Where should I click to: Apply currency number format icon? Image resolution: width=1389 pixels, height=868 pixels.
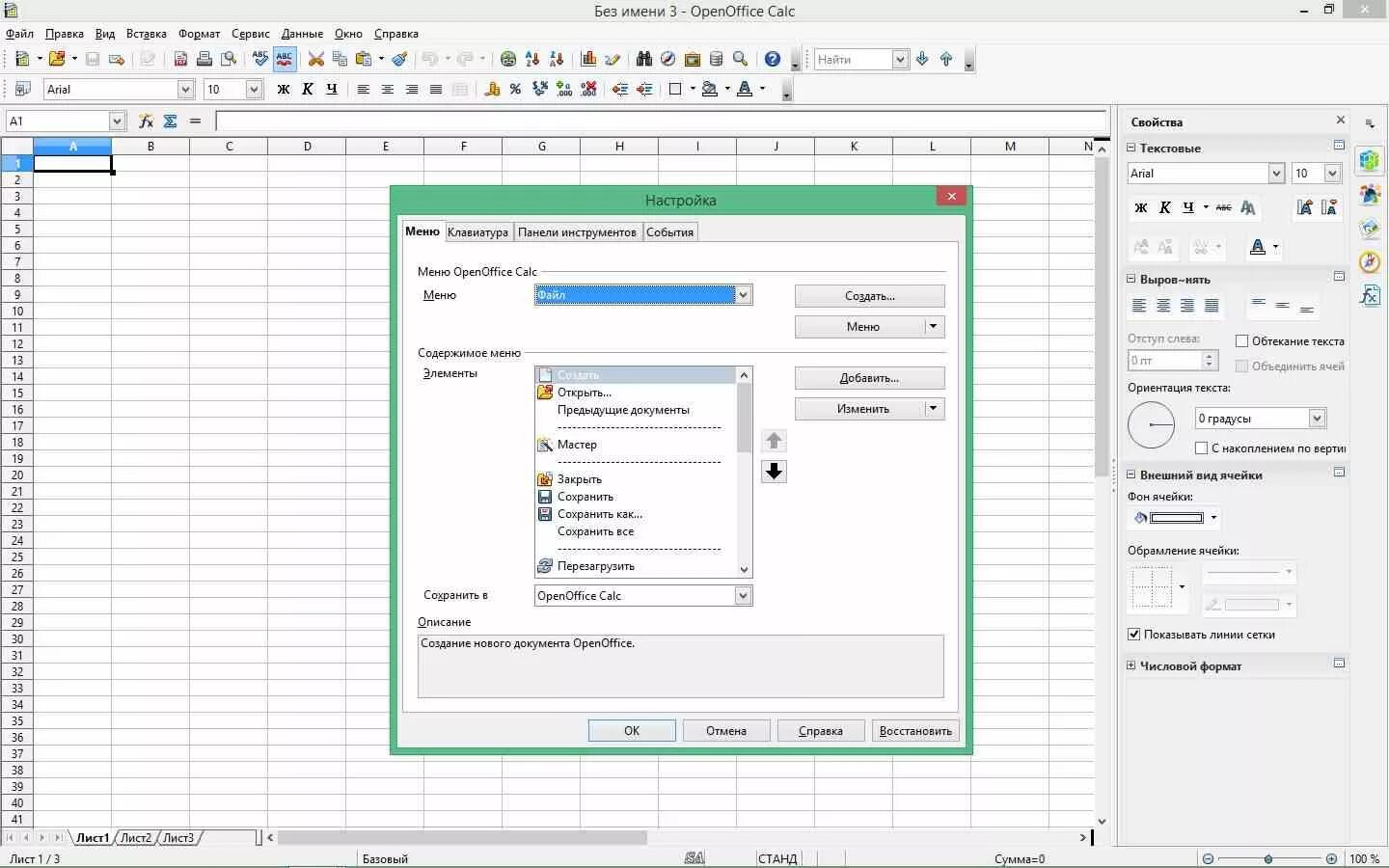[492, 89]
